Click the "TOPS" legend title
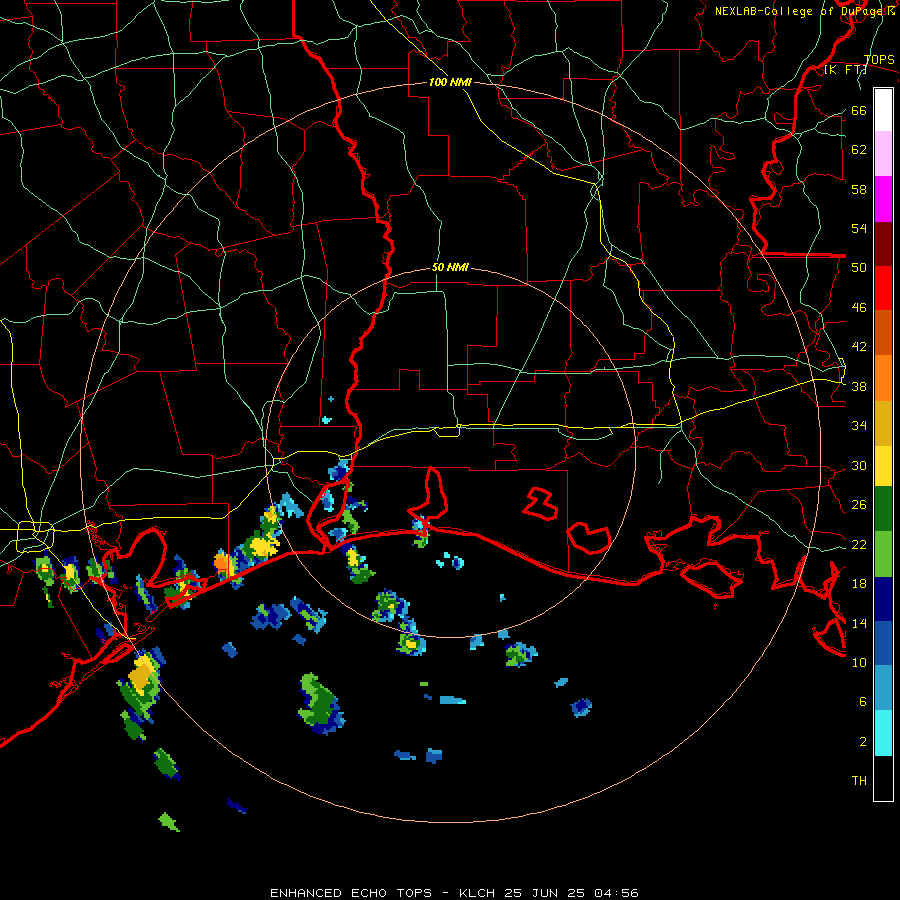This screenshot has height=900, width=900. tap(879, 59)
